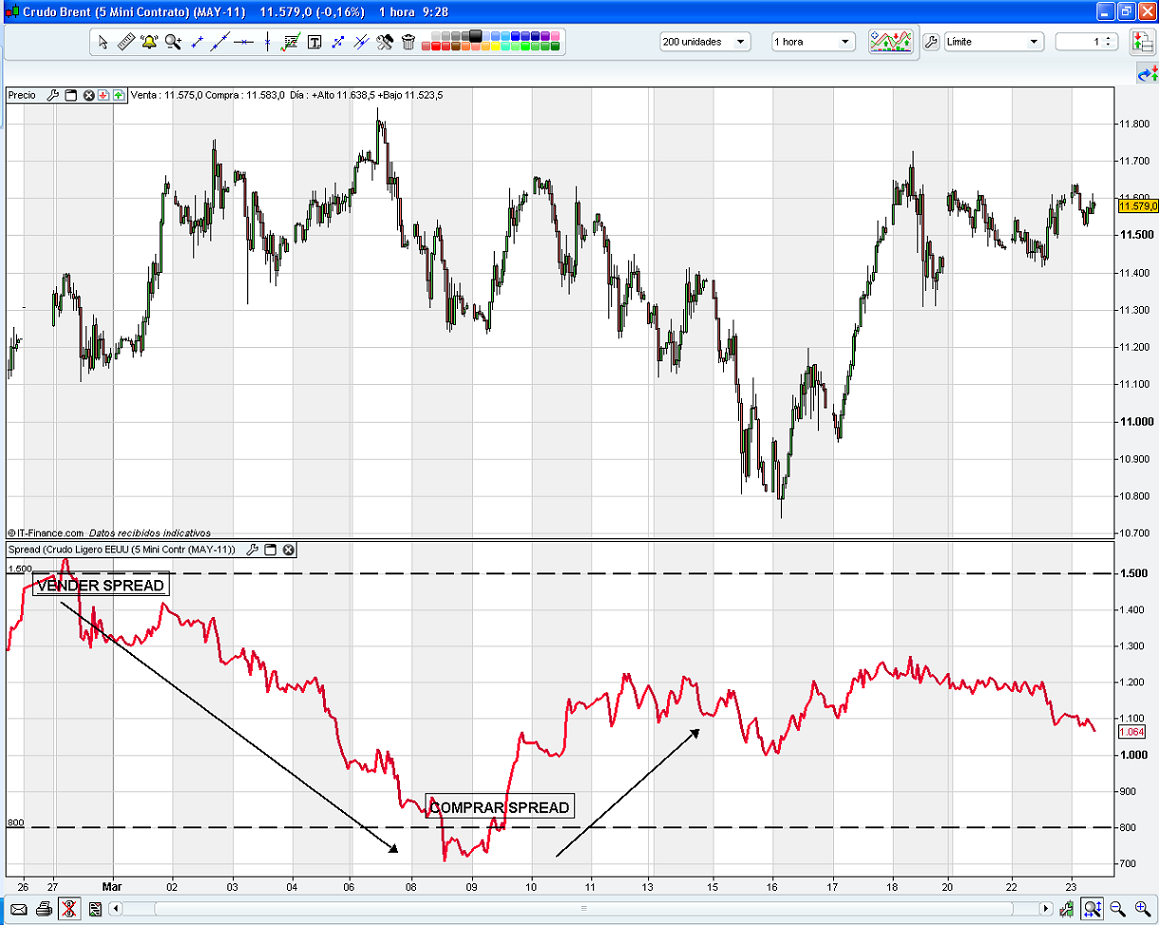Open the indicators chart icon
The width and height of the screenshot is (1159, 925).
890,42
